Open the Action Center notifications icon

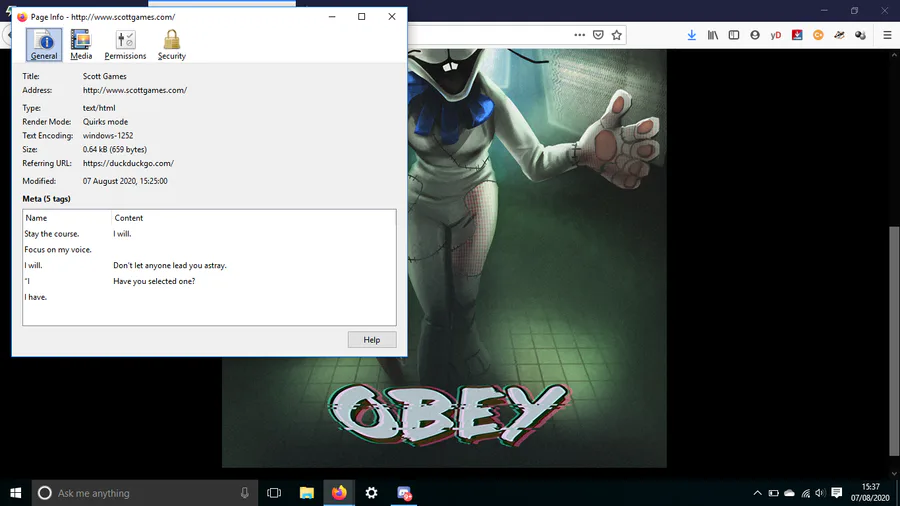point(837,493)
